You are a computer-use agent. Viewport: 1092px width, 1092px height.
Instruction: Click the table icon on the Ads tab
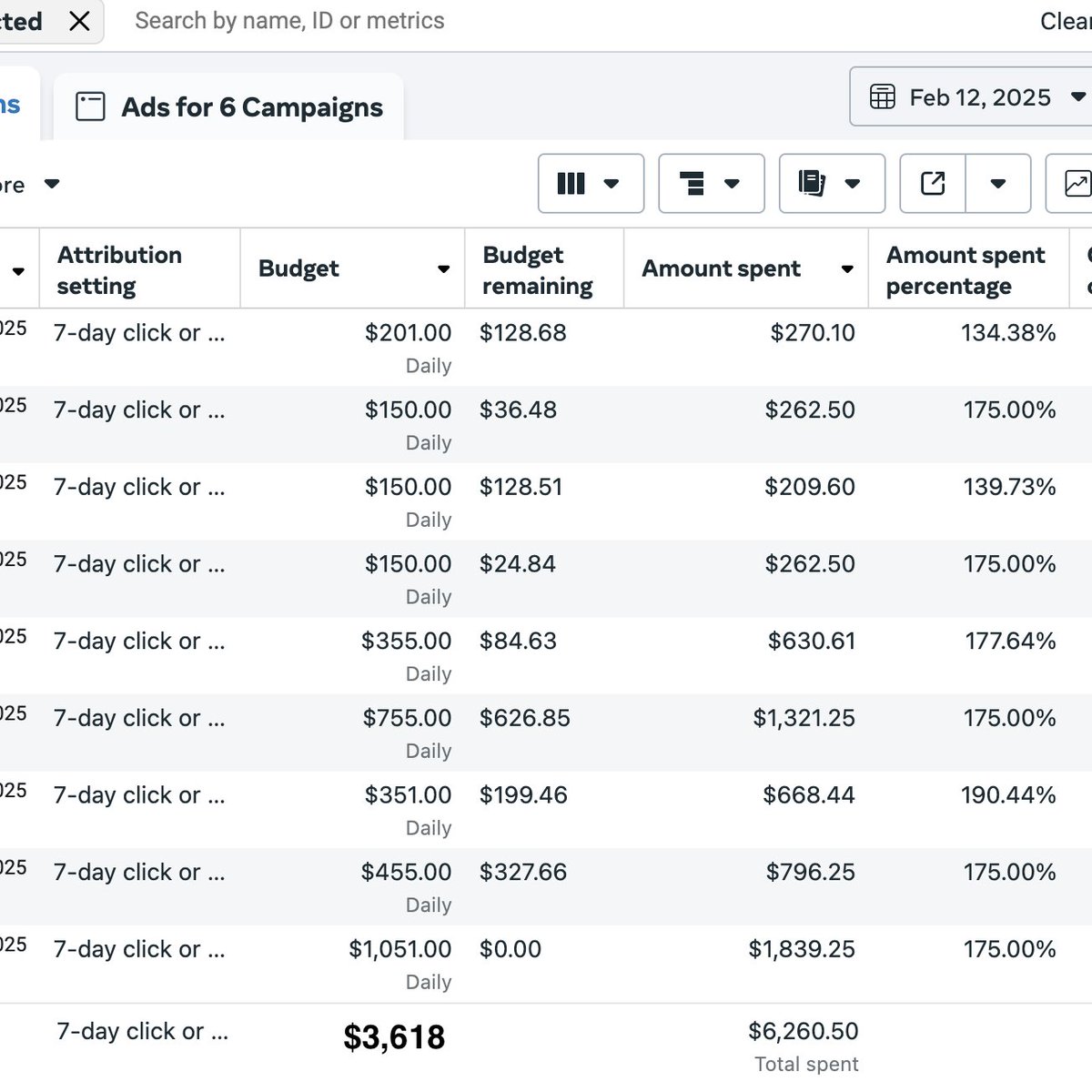pyautogui.click(x=90, y=106)
